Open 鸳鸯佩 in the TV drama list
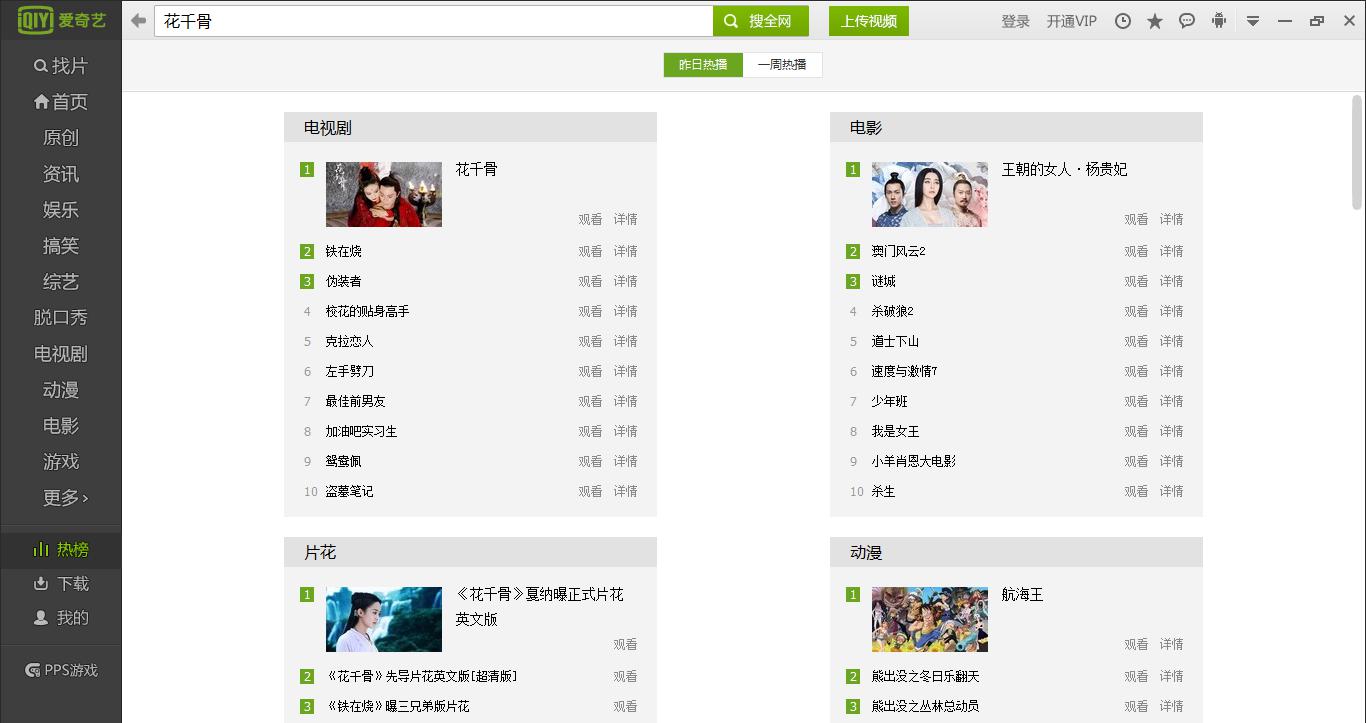The image size is (1366, 723). click(343, 461)
